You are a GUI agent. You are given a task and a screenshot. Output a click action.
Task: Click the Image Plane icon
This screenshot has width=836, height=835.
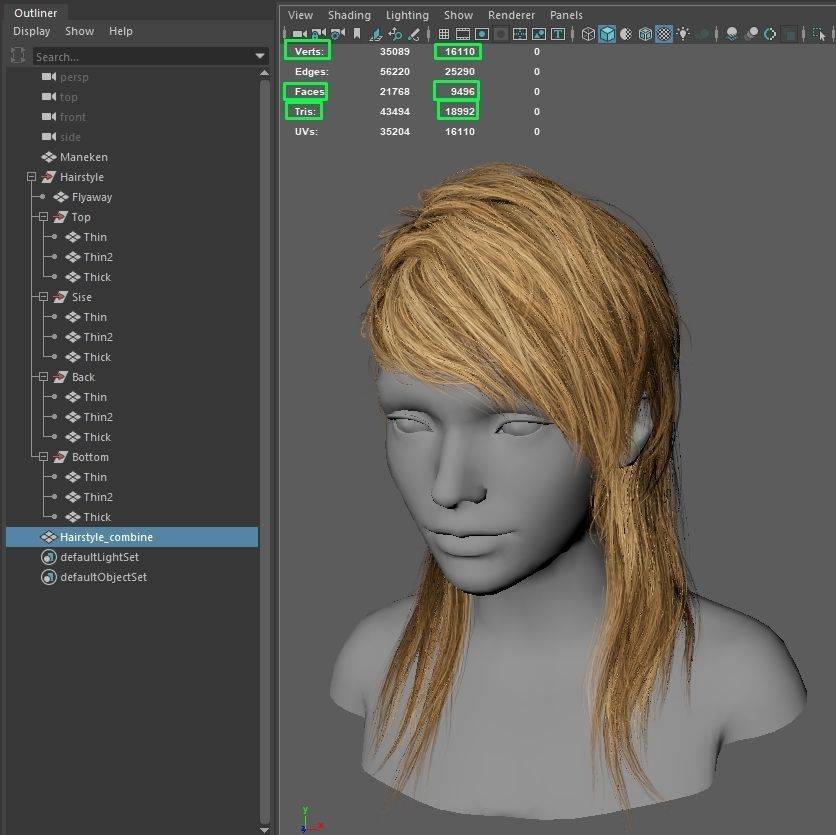(376, 34)
